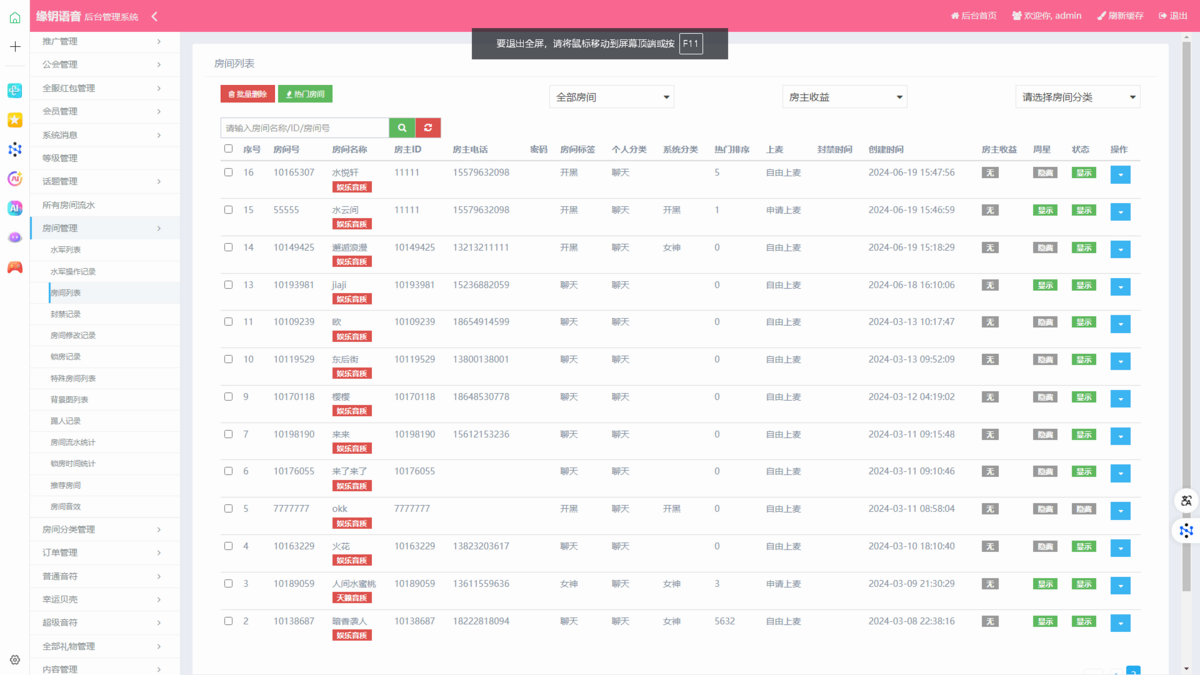Go to 后台首页 in the header
The width and height of the screenshot is (1200, 675).
pyautogui.click(x=973, y=16)
